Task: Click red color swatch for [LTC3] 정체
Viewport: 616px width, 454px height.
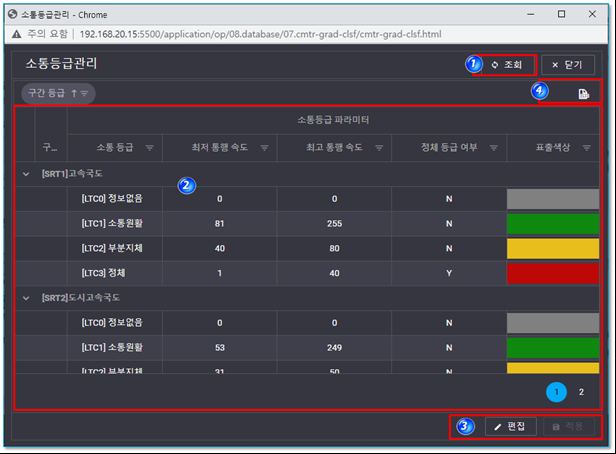Action: 553,272
